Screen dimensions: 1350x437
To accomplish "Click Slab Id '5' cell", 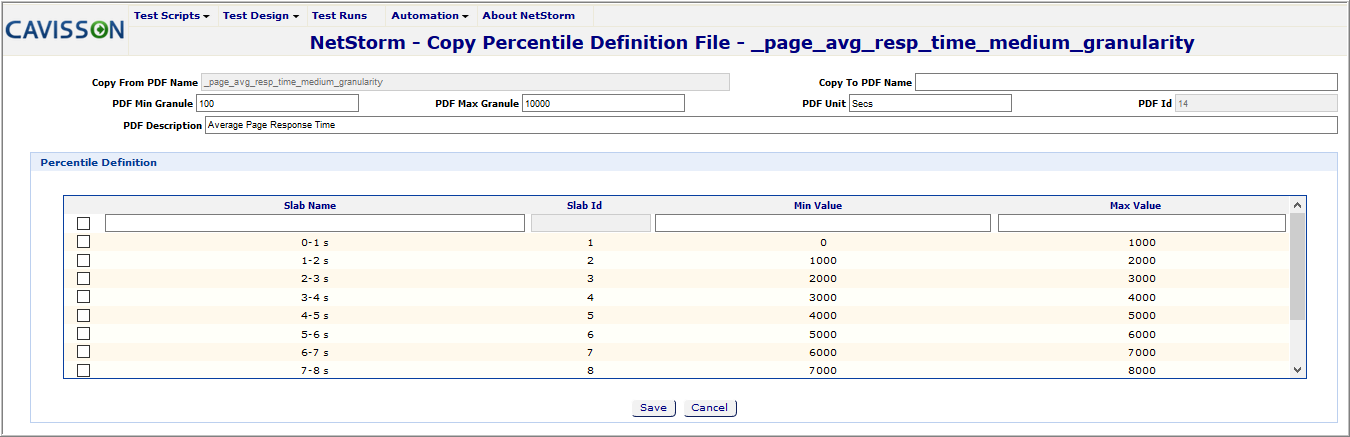I will (x=591, y=315).
